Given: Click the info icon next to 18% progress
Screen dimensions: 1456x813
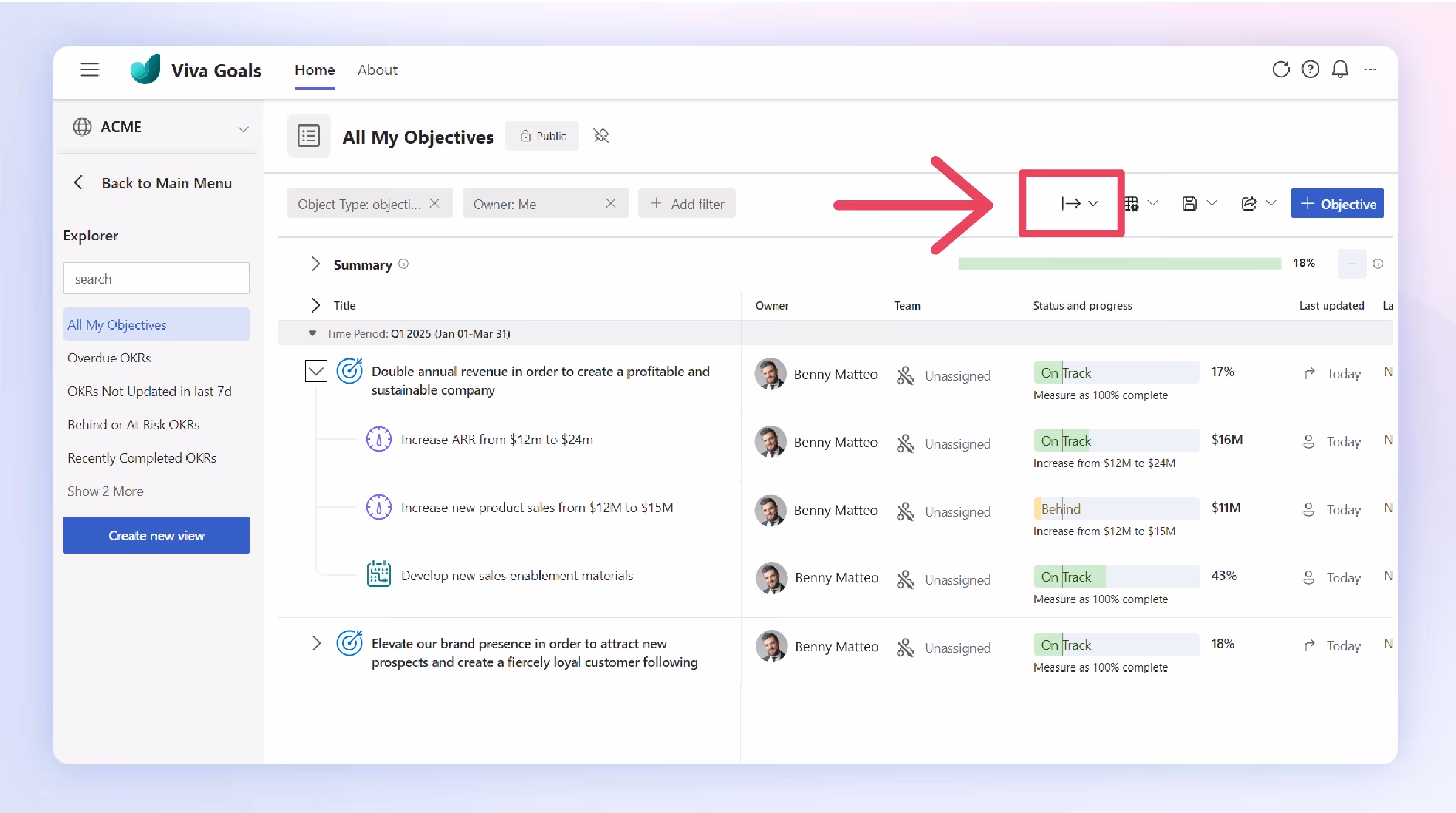Looking at the screenshot, I should pyautogui.click(x=1378, y=264).
